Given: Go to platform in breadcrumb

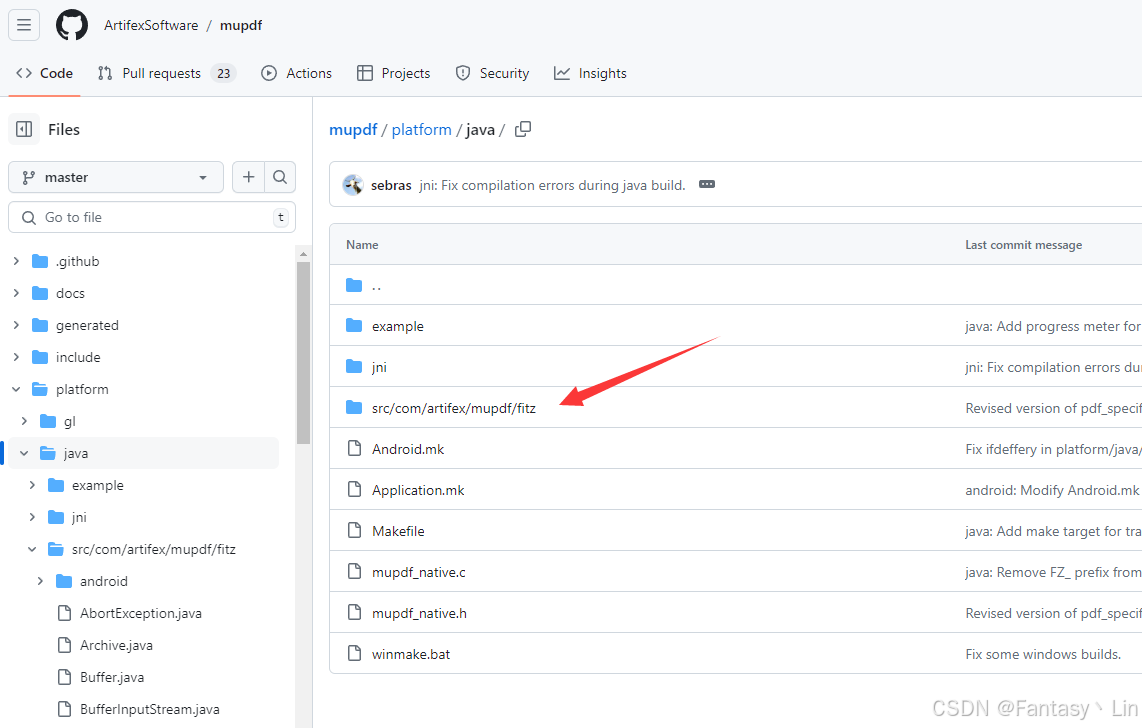Looking at the screenshot, I should pyautogui.click(x=422, y=130).
